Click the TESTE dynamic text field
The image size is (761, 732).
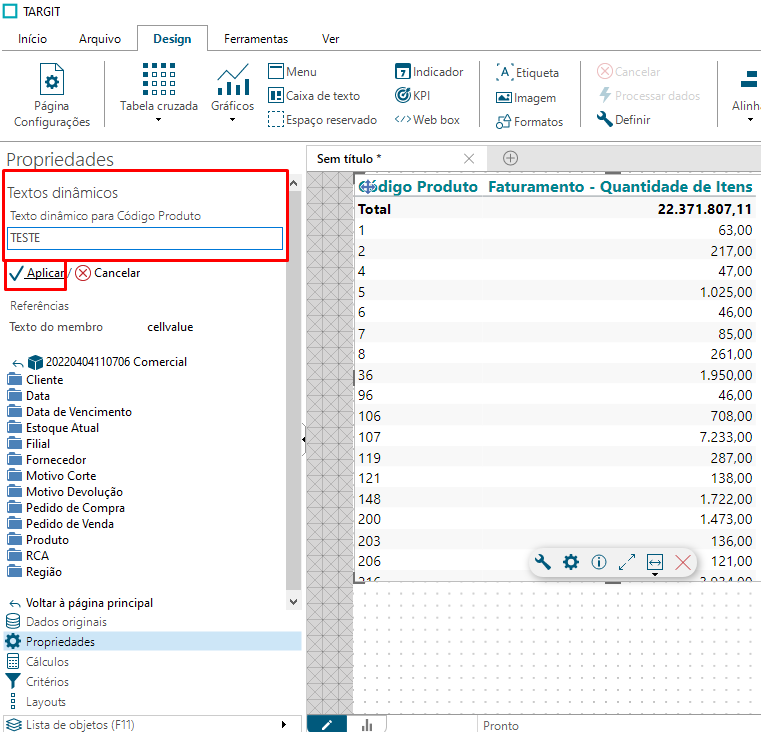coord(145,238)
